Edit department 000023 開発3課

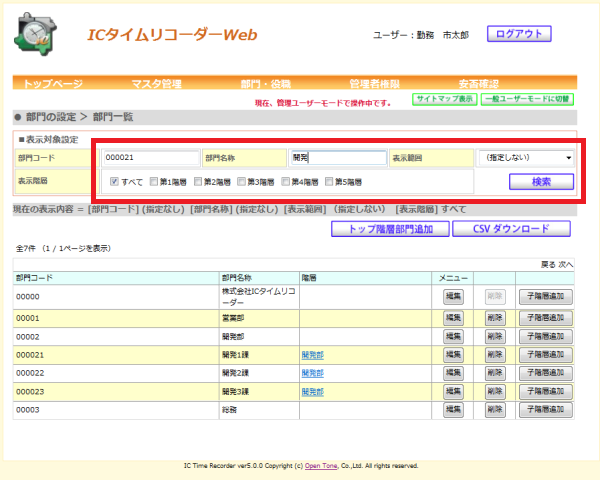(x=453, y=392)
